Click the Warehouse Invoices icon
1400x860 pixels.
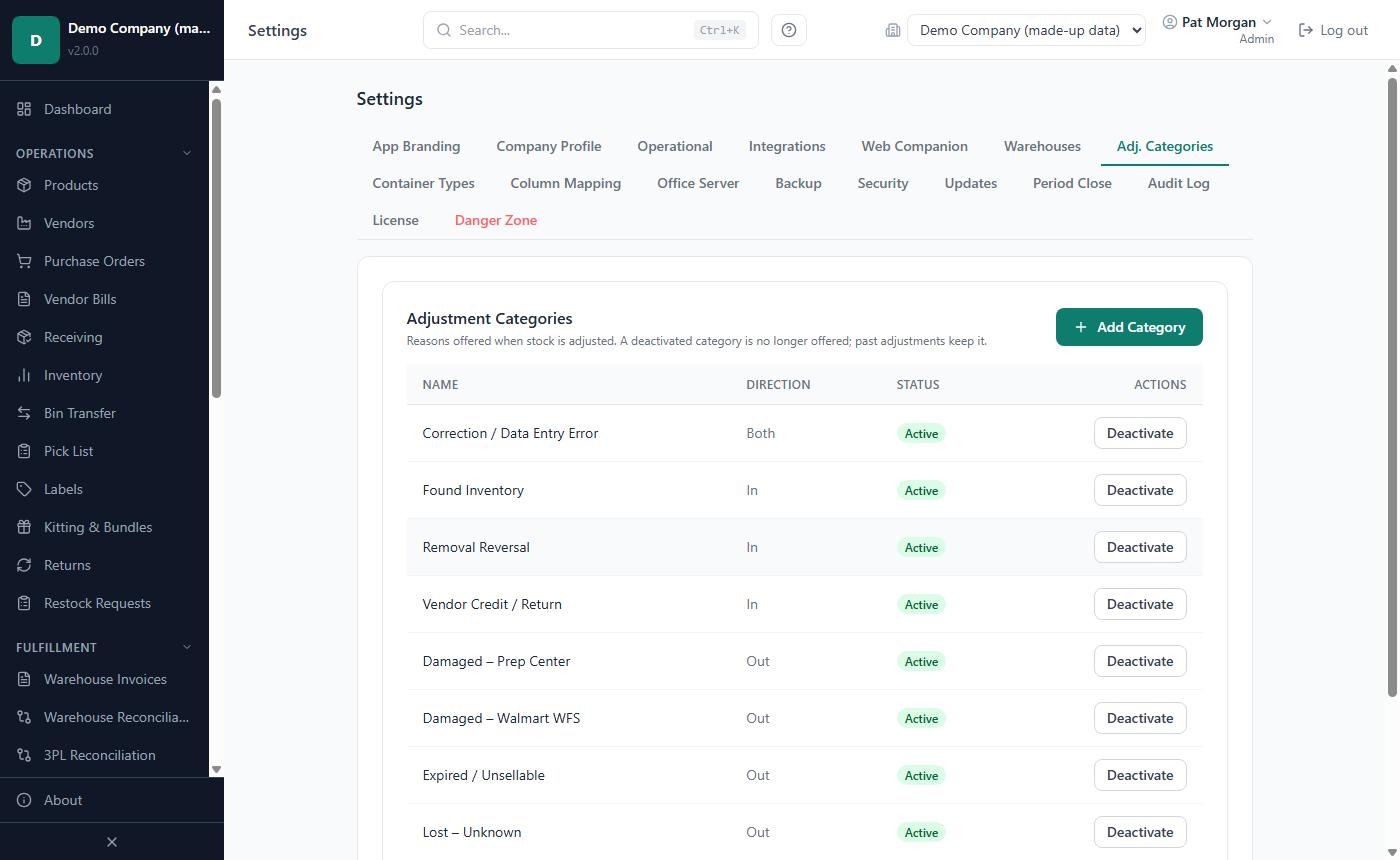pos(24,679)
